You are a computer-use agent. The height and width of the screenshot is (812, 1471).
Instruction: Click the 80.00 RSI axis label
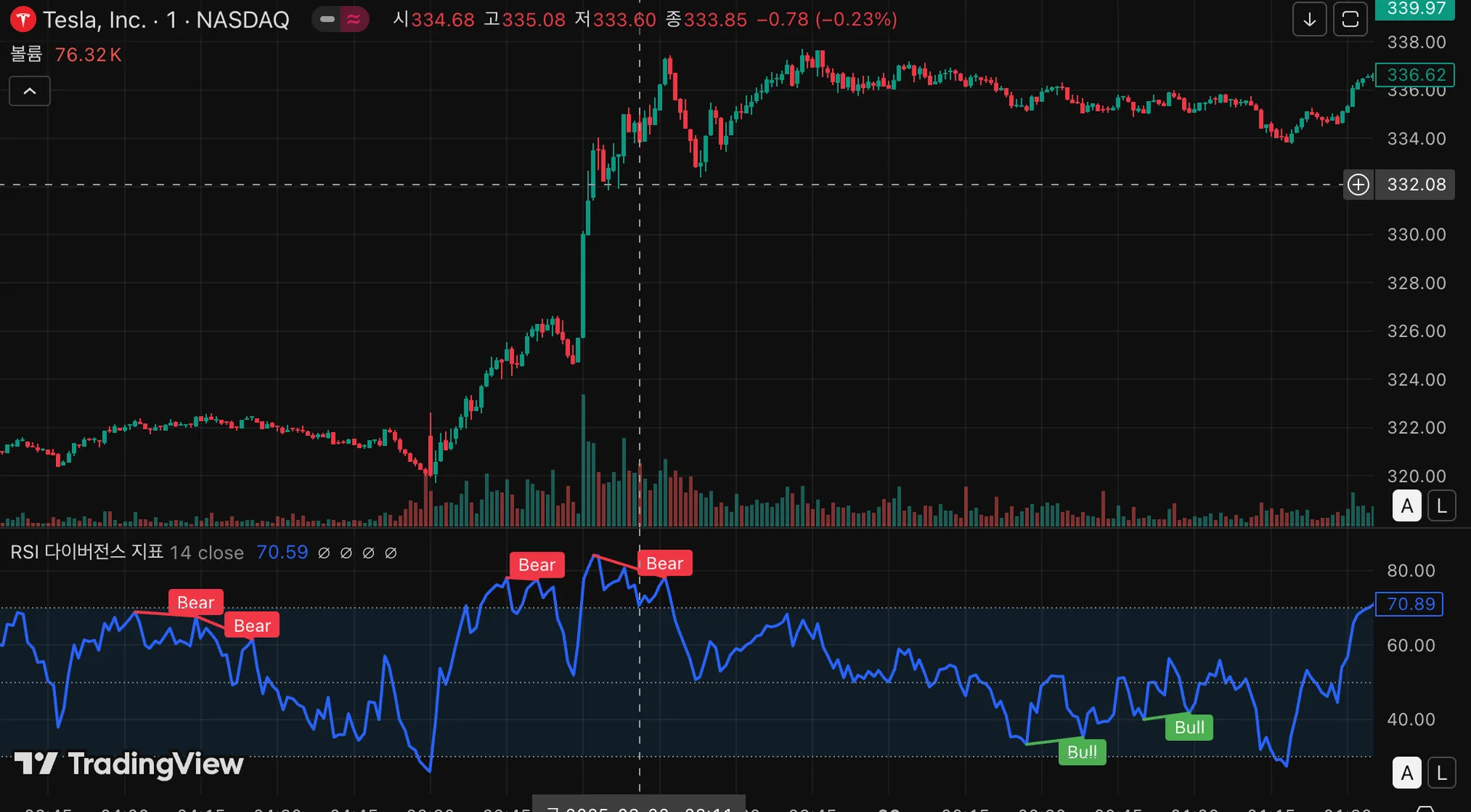click(x=1411, y=571)
